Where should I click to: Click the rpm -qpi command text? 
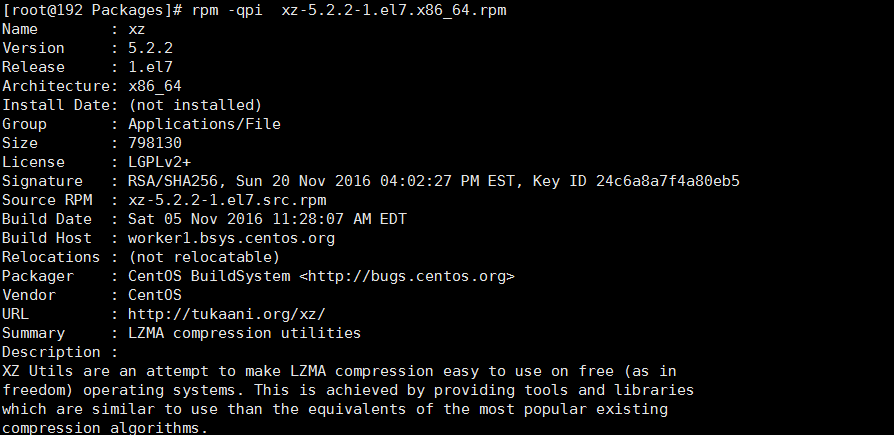tap(226, 11)
